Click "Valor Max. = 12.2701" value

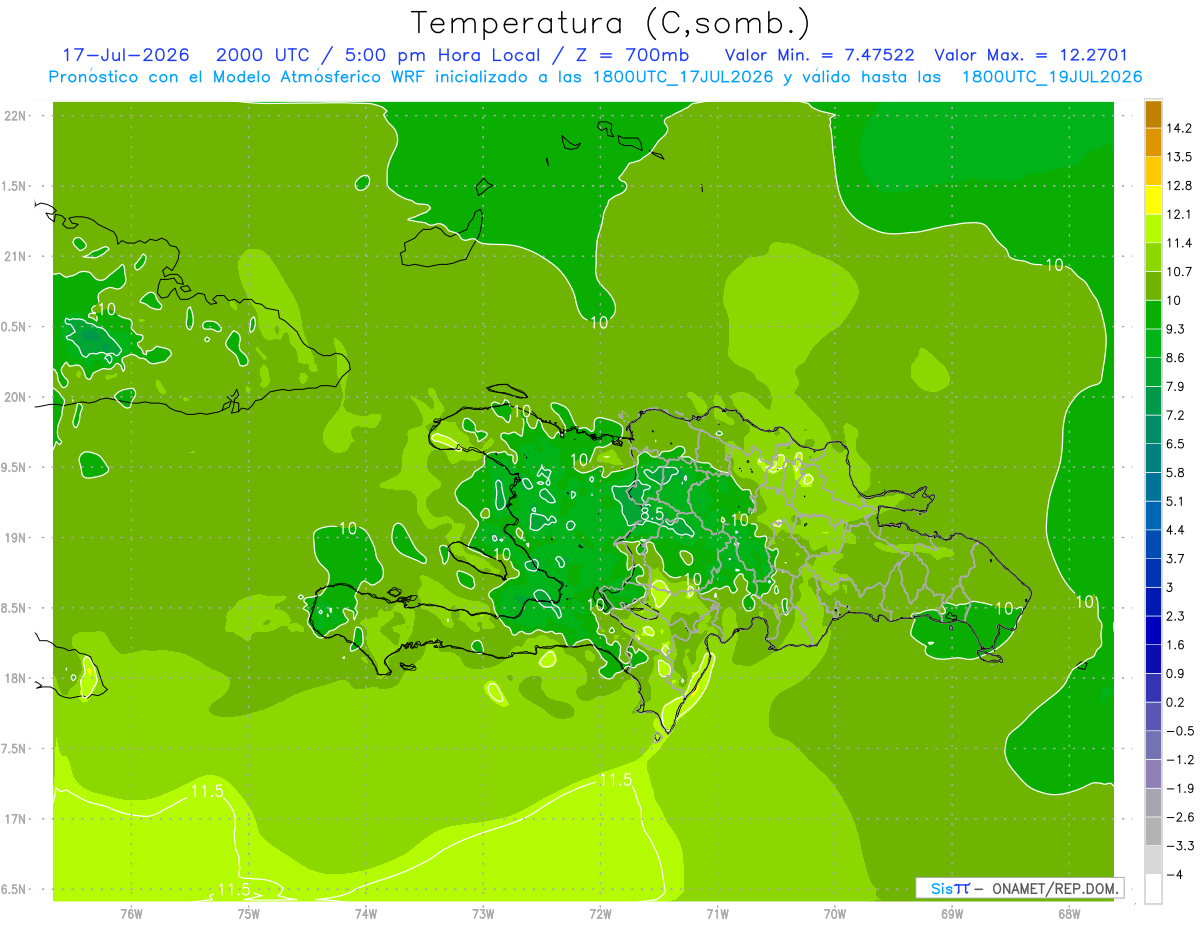click(1030, 55)
